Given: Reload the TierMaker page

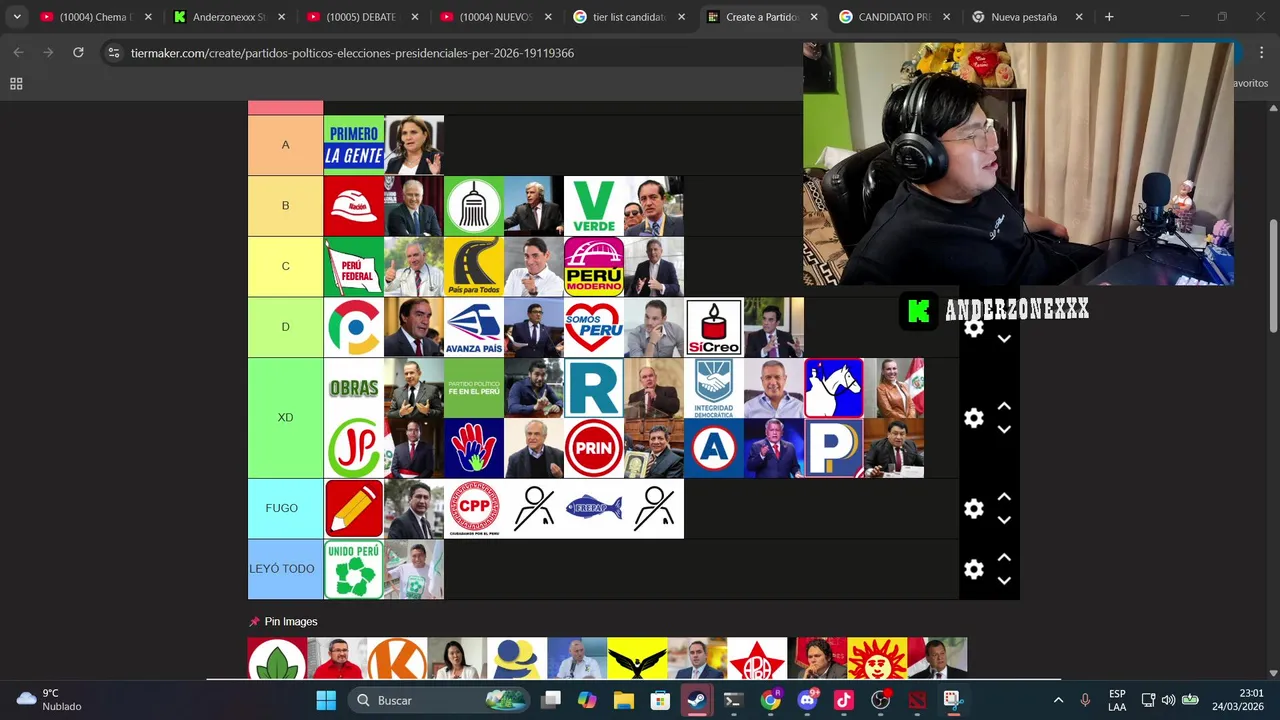Looking at the screenshot, I should coord(78,52).
